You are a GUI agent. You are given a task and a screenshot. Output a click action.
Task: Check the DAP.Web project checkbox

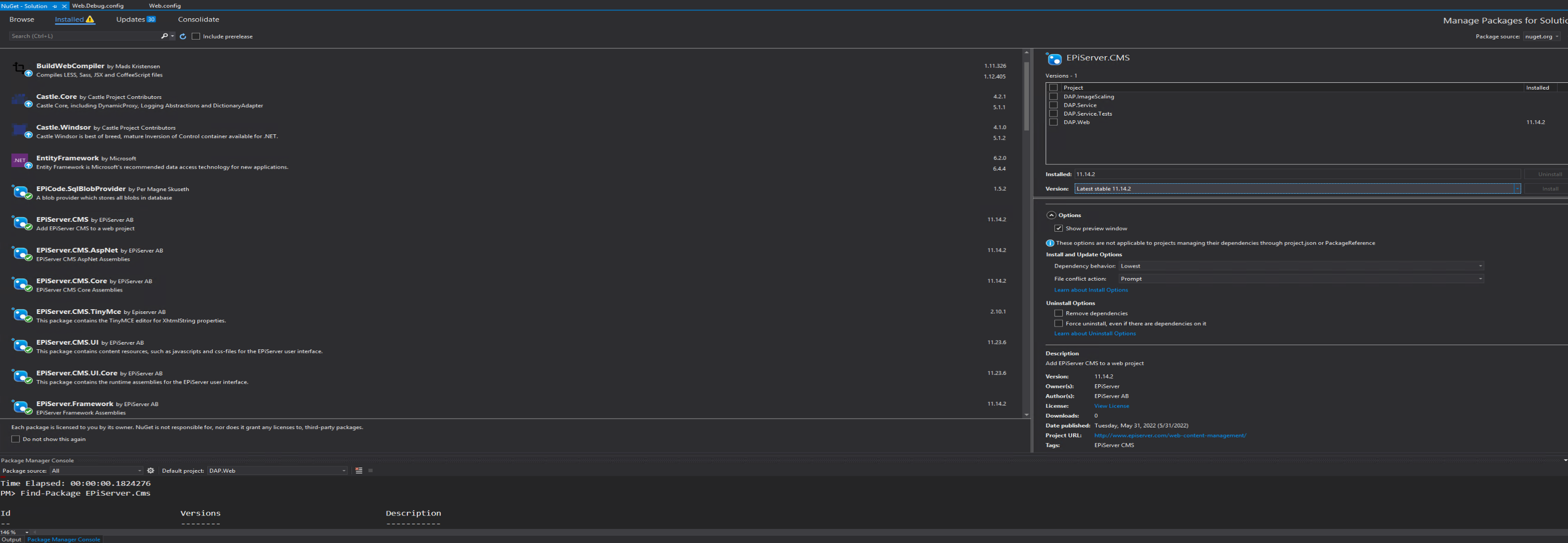pos(1053,122)
